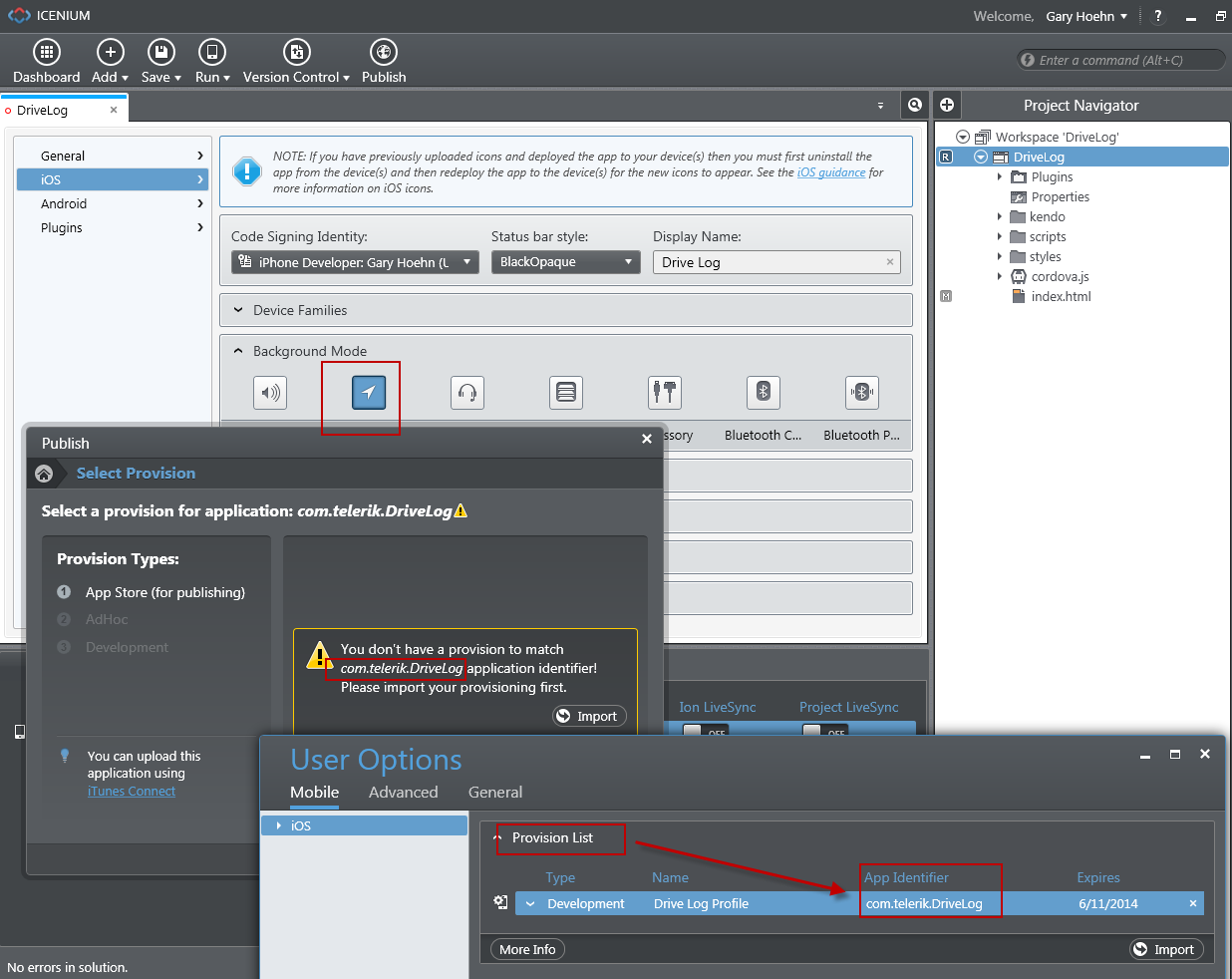Image resolution: width=1232 pixels, height=979 pixels.
Task: Clear the Display Name field
Action: coord(890,262)
